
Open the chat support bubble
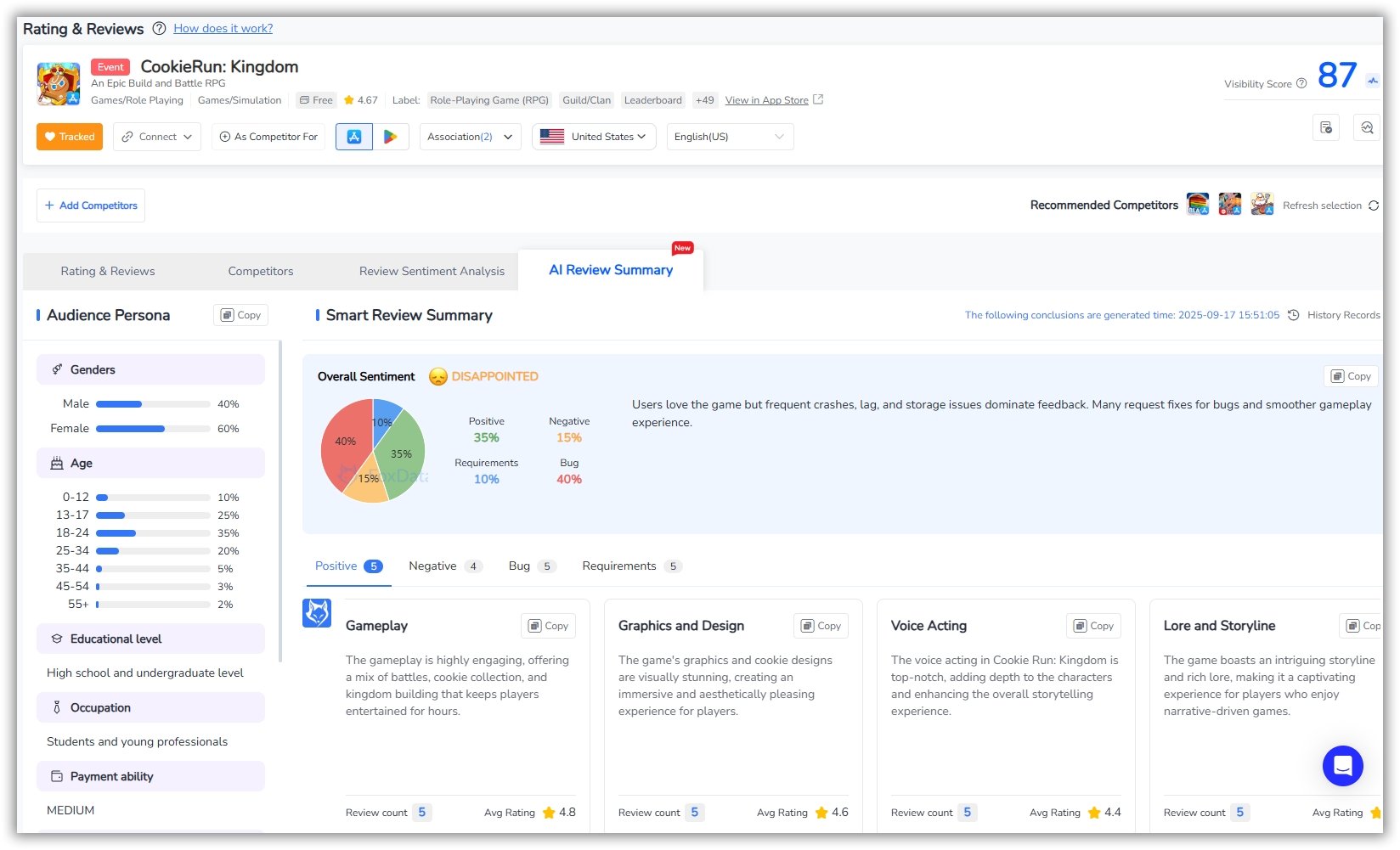1343,766
